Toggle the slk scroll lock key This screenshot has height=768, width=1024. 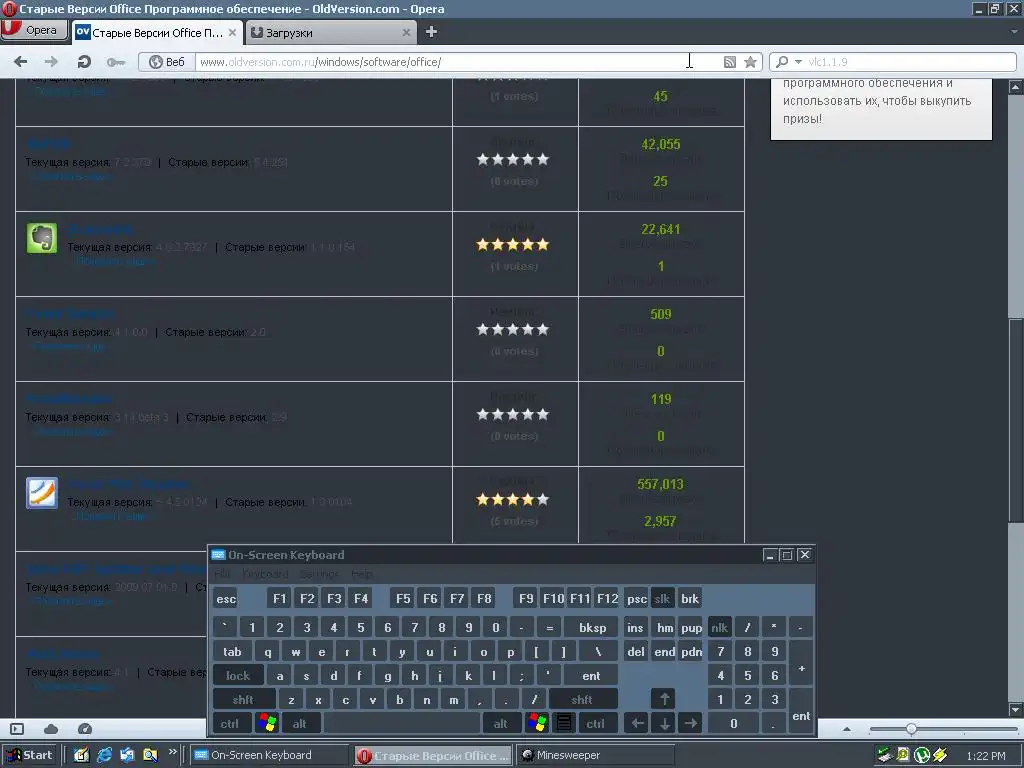tap(662, 598)
